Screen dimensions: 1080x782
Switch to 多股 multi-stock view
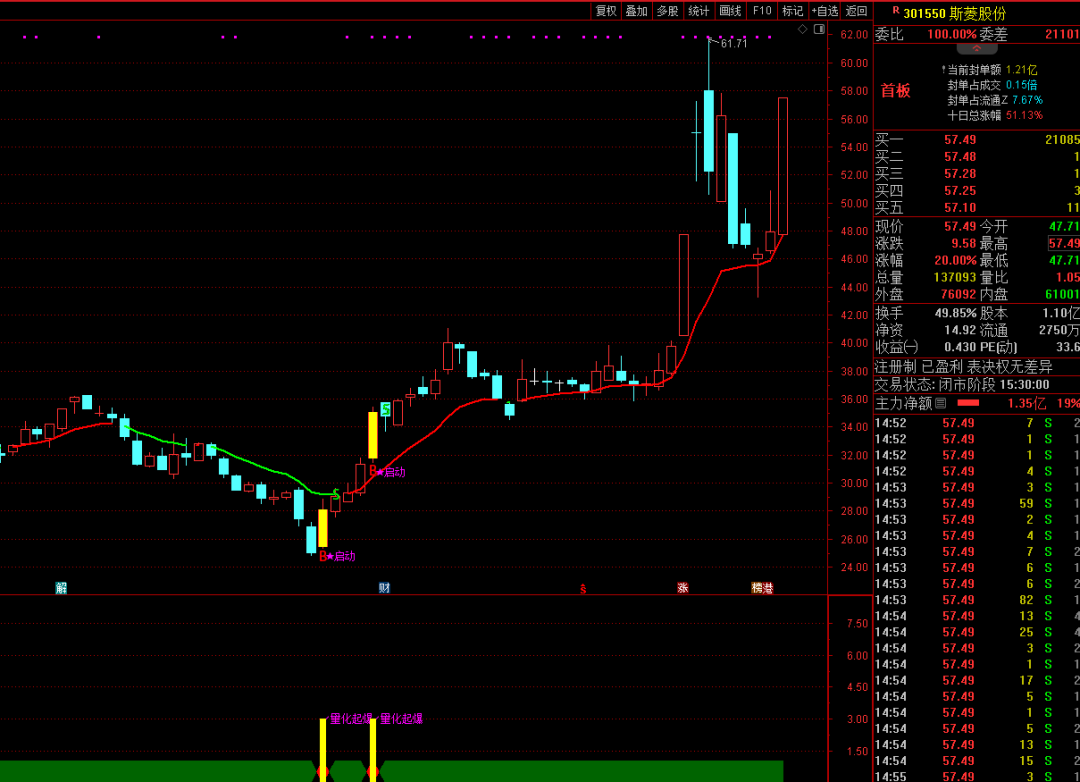tap(667, 10)
